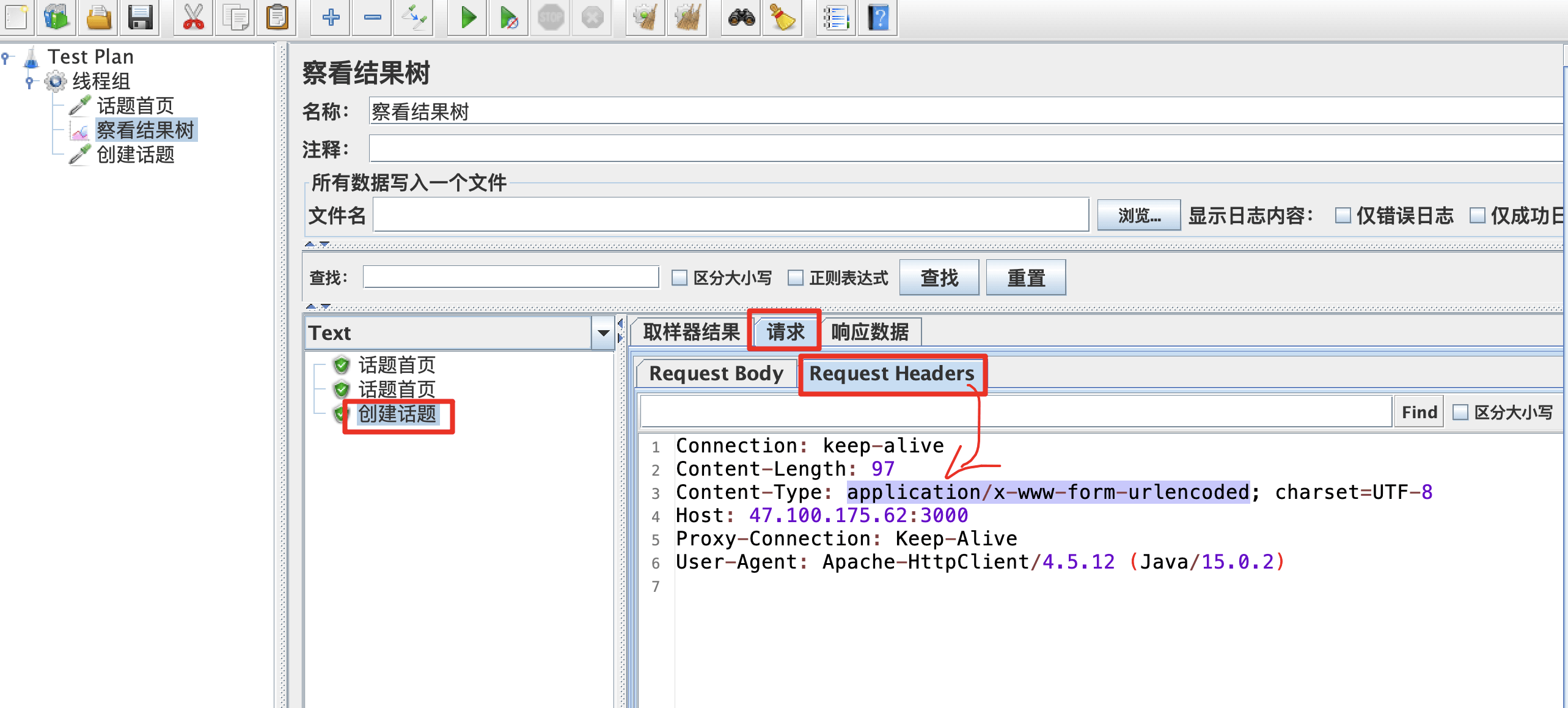Collapse the 线程组 tree node
The image size is (1568, 708).
[29, 81]
